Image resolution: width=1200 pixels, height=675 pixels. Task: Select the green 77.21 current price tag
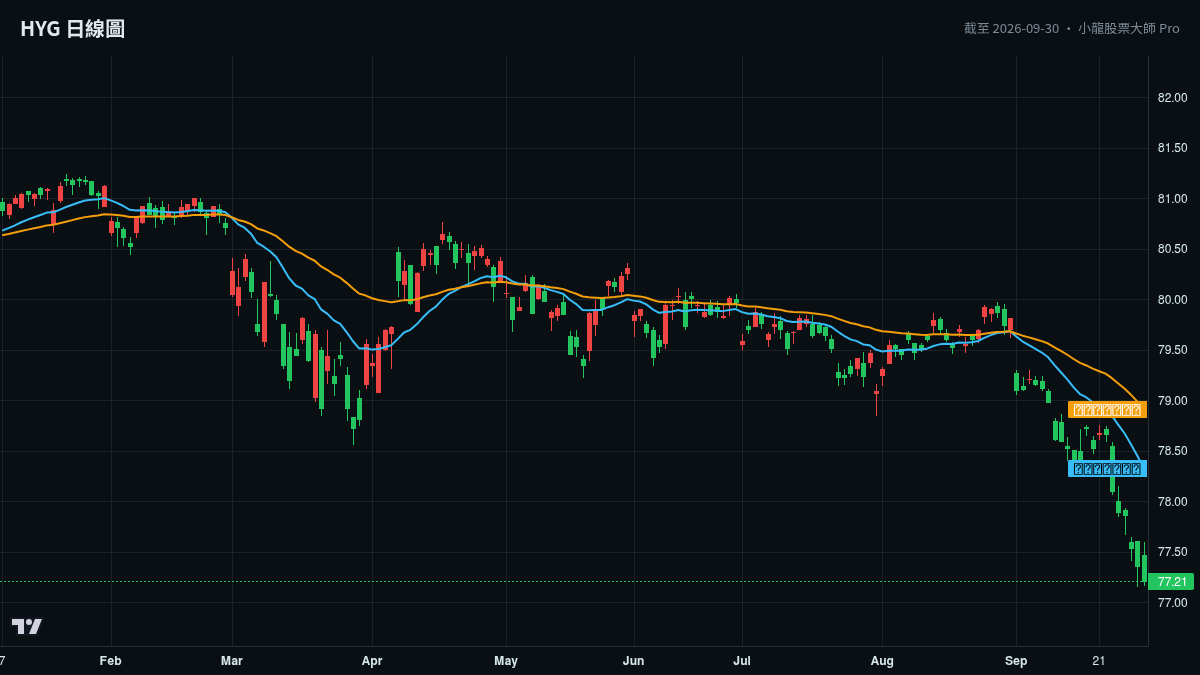[x=1171, y=582]
